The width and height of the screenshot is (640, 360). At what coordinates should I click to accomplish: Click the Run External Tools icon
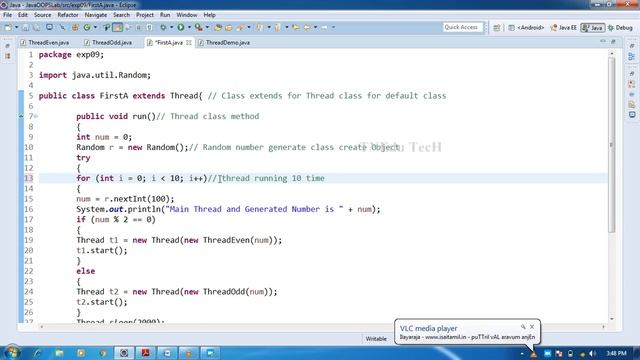[x=198, y=27]
